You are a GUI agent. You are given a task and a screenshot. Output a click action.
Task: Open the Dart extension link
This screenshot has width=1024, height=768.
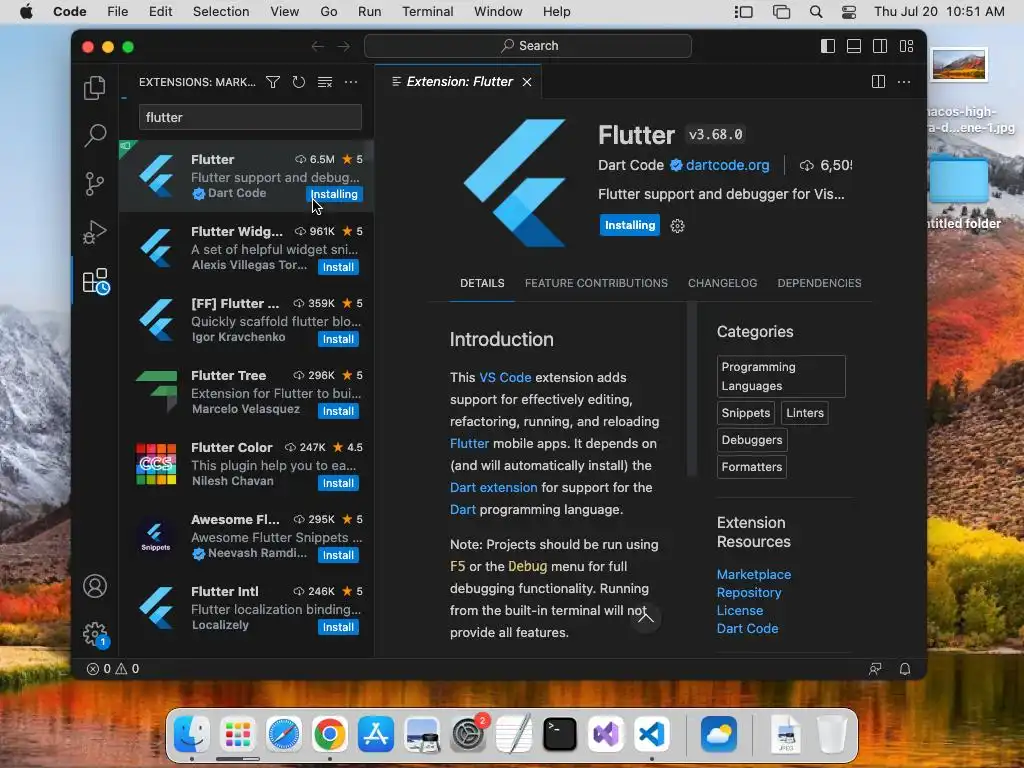tap(494, 487)
